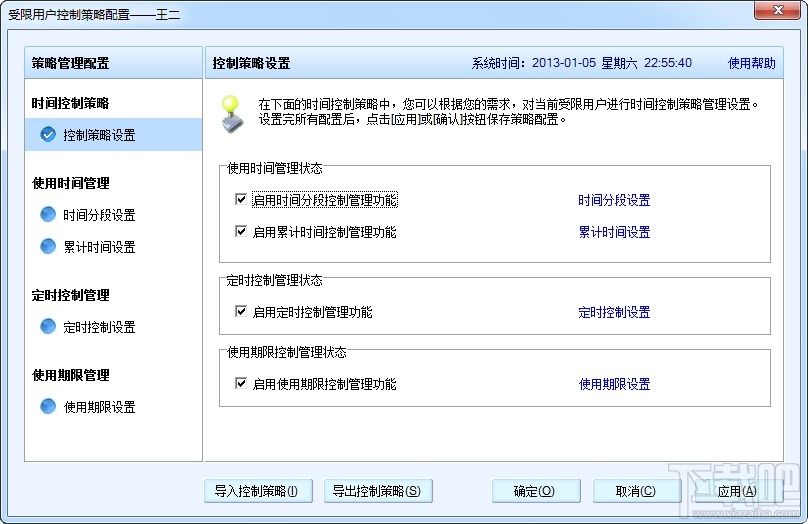Click the 使用期限设置 link on the right
The width and height of the screenshot is (808, 524).
tap(614, 384)
